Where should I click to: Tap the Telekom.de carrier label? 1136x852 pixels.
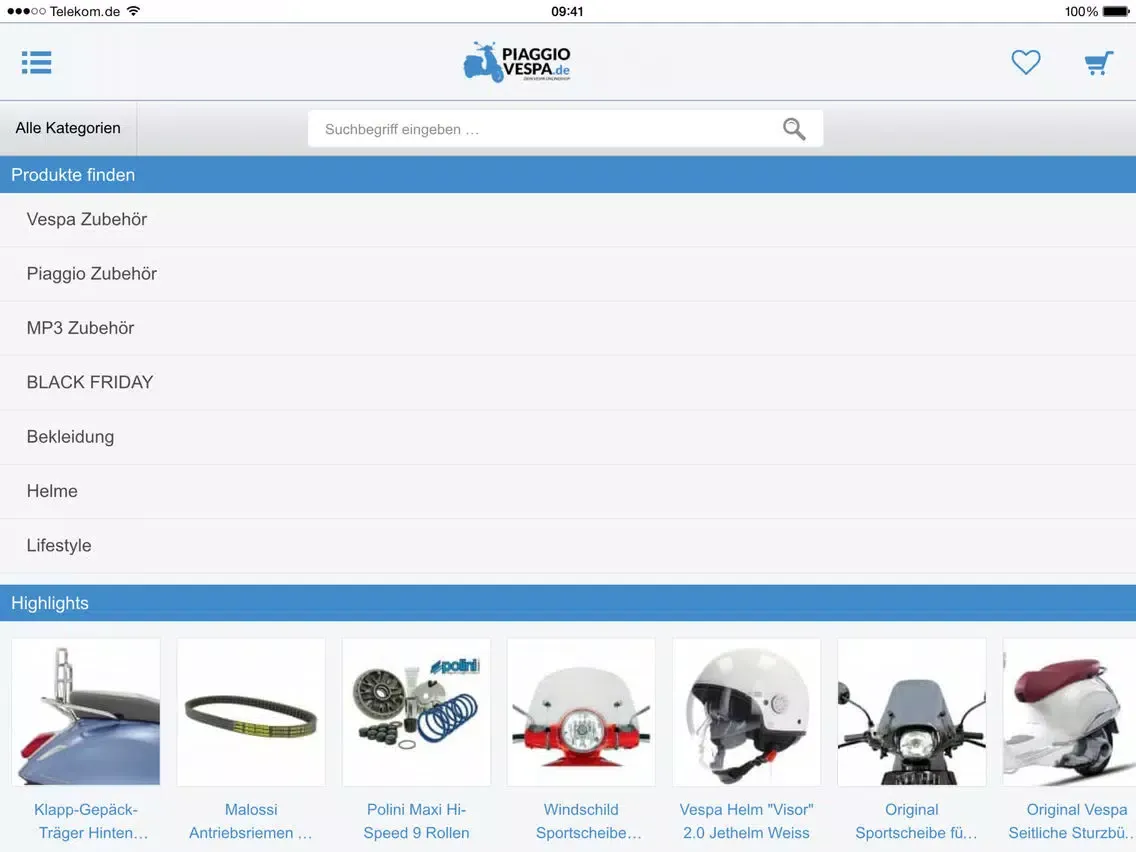(x=85, y=12)
